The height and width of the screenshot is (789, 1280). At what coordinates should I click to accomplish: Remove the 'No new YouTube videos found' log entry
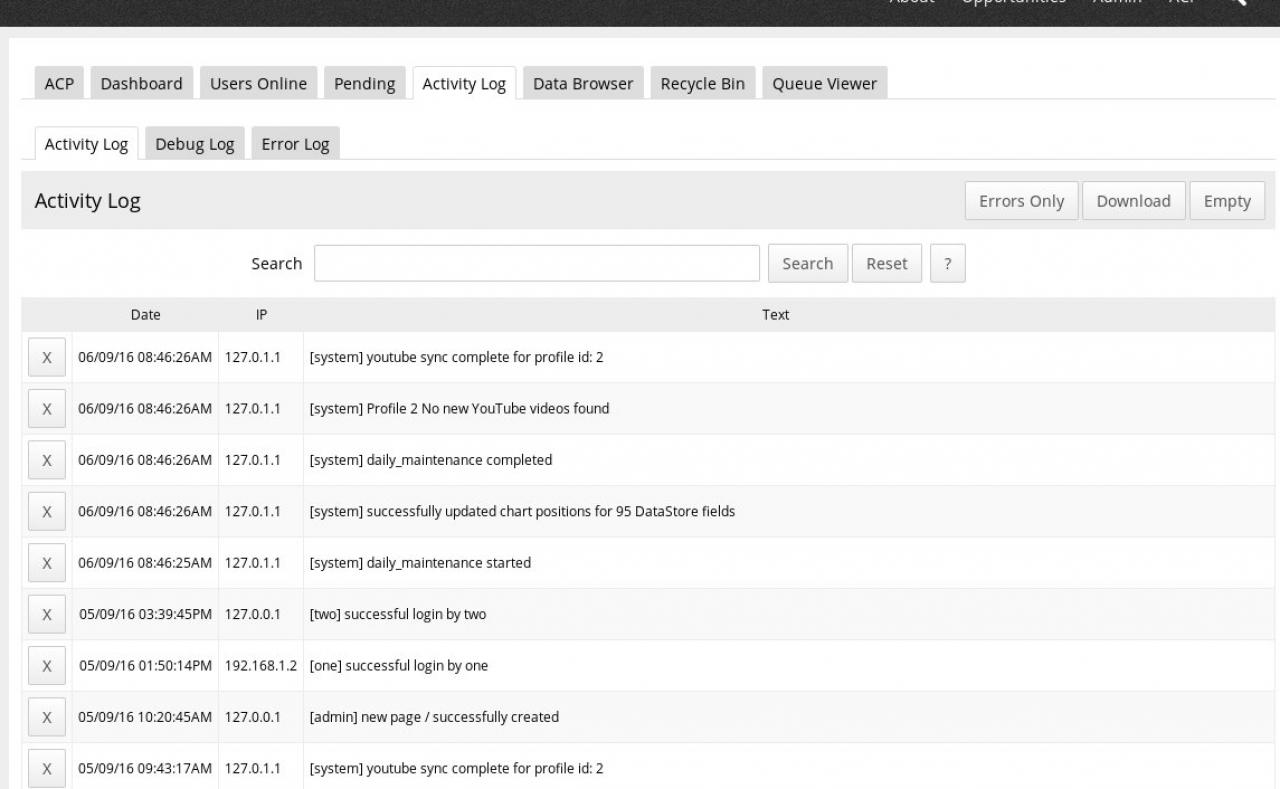[47, 409]
